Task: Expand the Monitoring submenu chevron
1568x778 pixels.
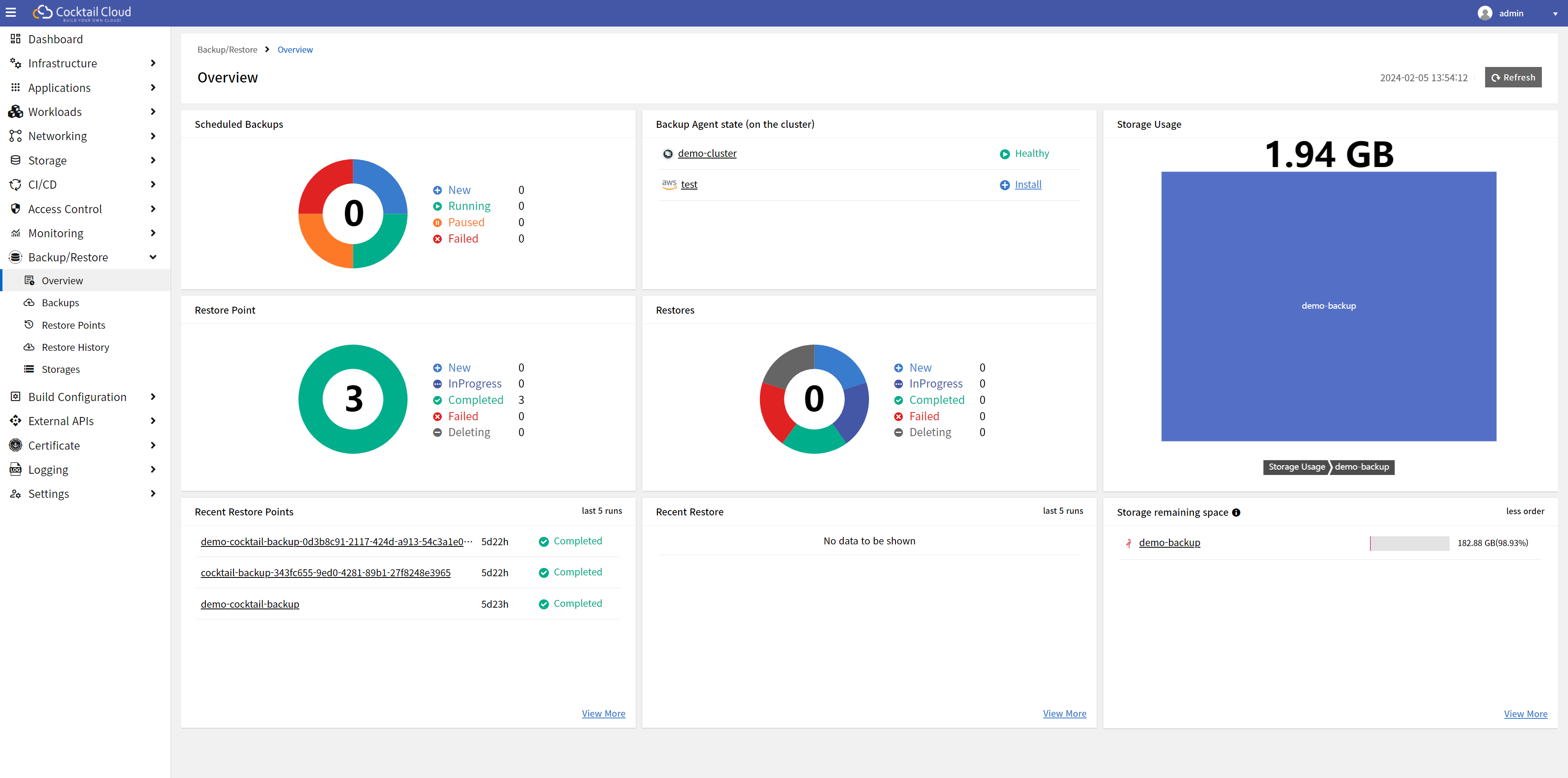Action: coord(153,233)
